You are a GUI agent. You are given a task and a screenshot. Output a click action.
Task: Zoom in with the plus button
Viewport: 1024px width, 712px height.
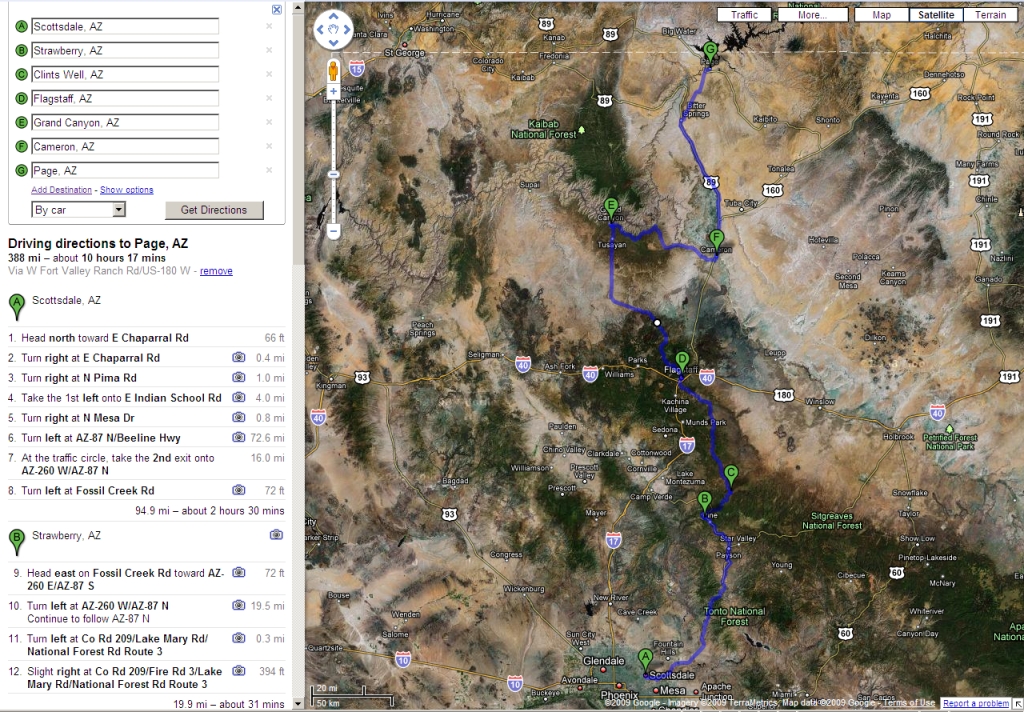(333, 91)
